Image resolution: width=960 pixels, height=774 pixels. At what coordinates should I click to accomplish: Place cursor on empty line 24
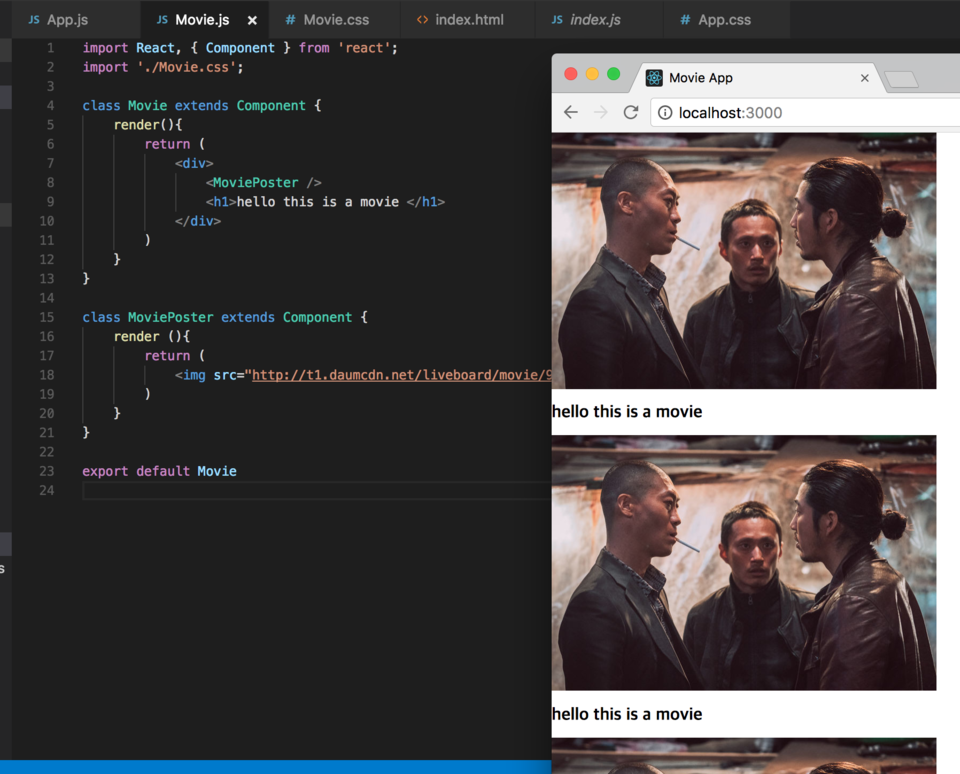317,490
